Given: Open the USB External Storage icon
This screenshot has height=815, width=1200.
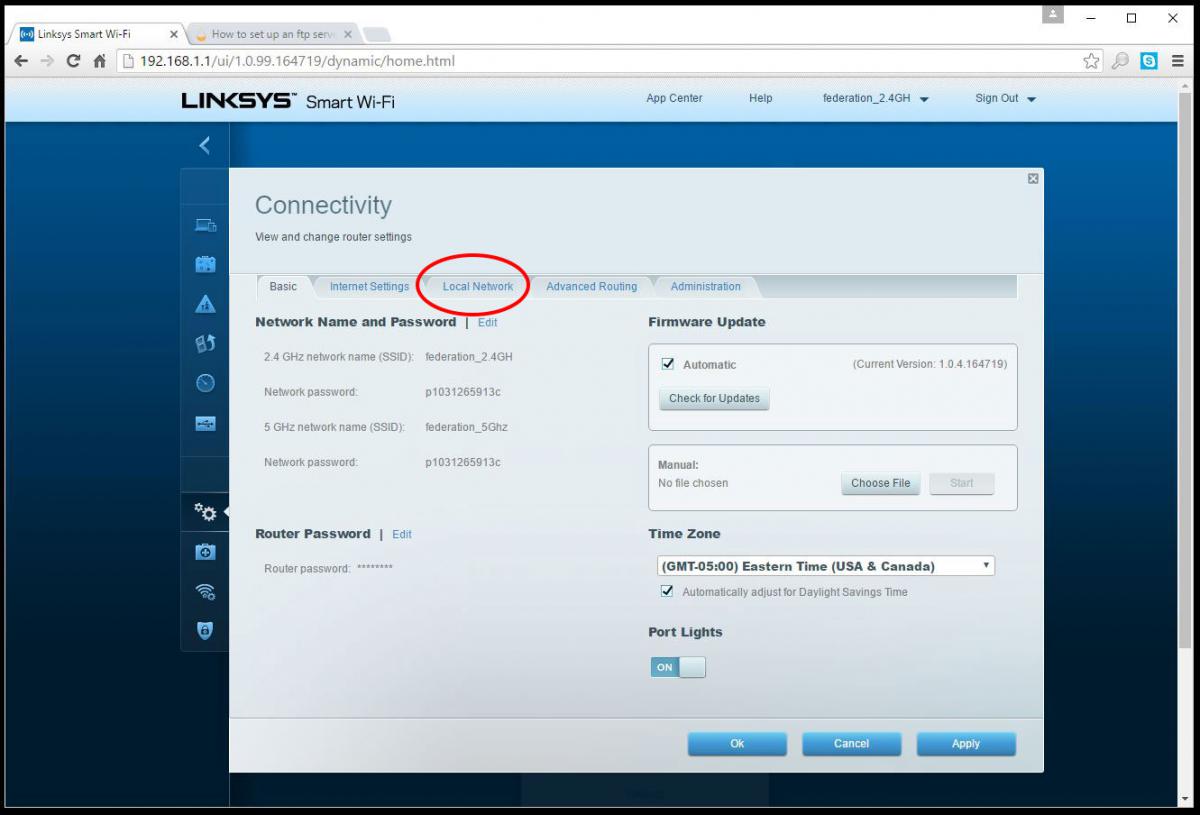Looking at the screenshot, I should point(205,423).
